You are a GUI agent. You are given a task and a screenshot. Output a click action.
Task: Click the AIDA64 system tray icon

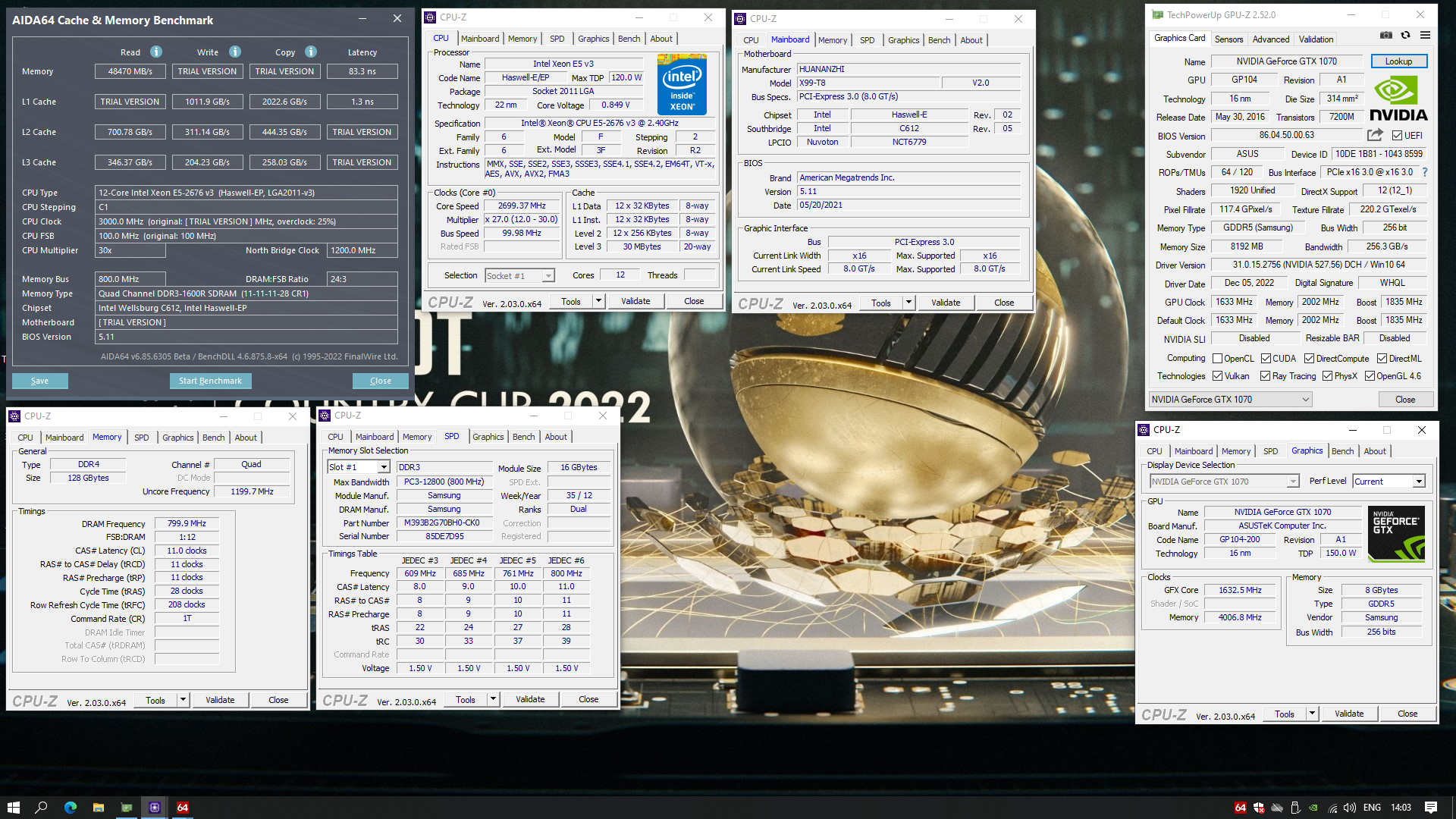click(x=1240, y=808)
